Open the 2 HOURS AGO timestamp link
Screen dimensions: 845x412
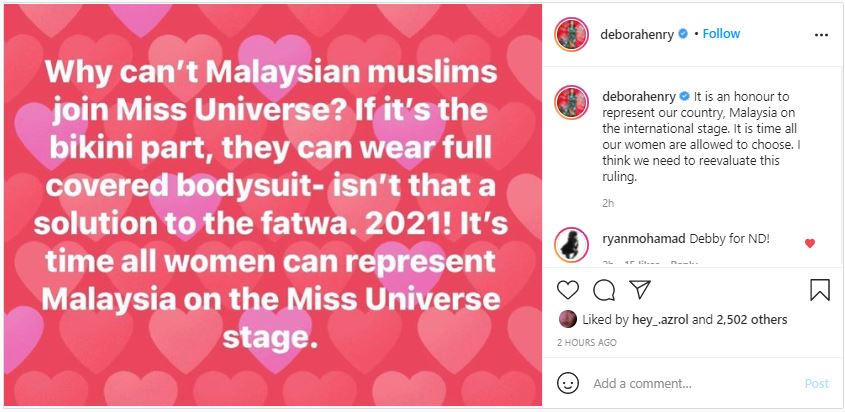[587, 343]
